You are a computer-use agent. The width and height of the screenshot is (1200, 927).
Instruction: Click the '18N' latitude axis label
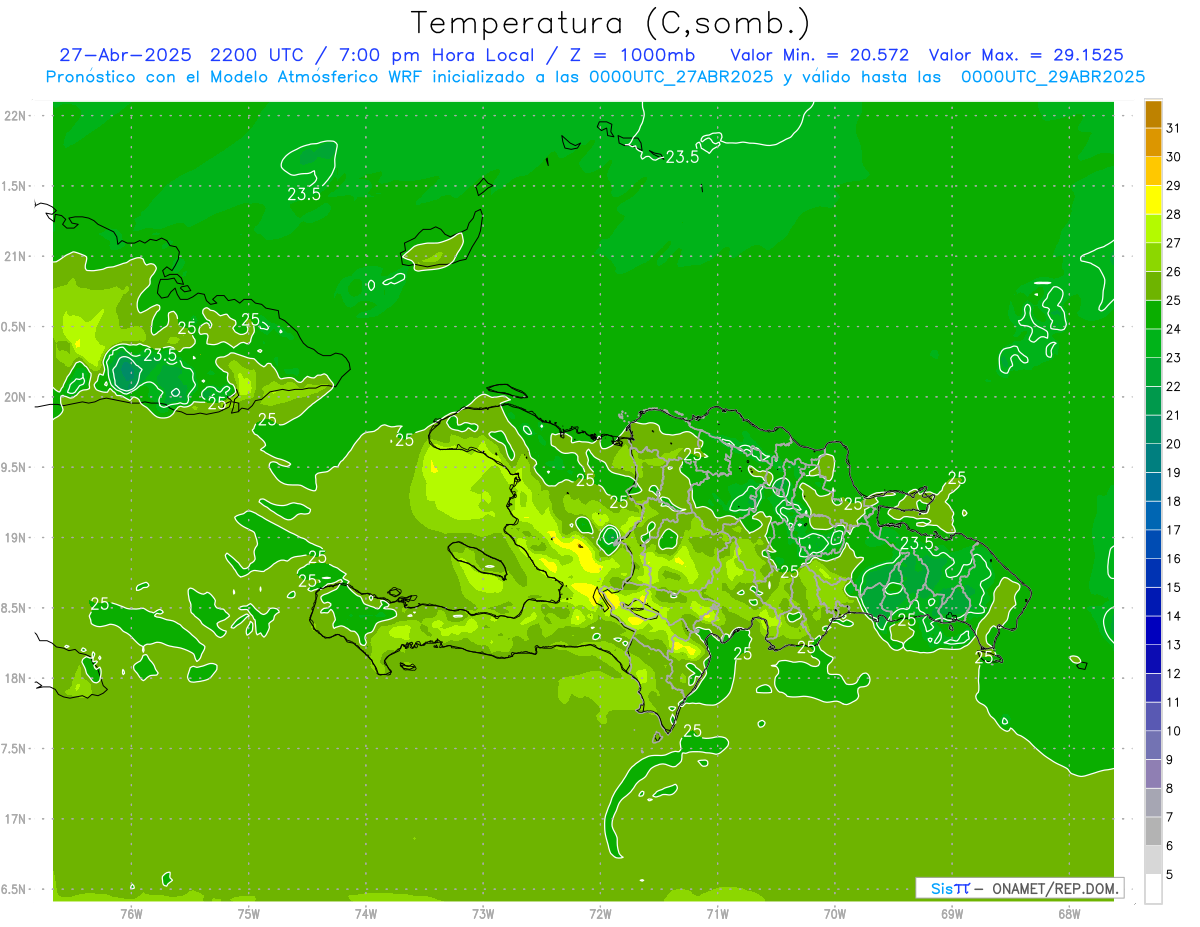pyautogui.click(x=15, y=678)
